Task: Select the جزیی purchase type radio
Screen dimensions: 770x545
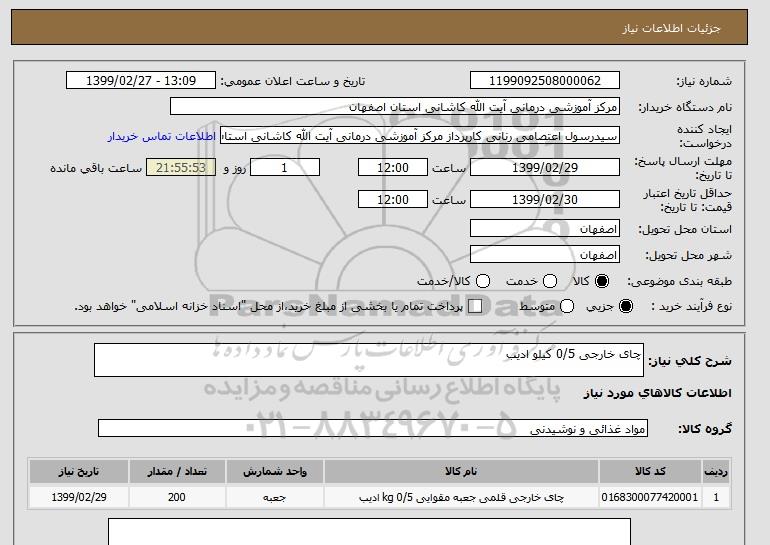Action: pos(626,306)
